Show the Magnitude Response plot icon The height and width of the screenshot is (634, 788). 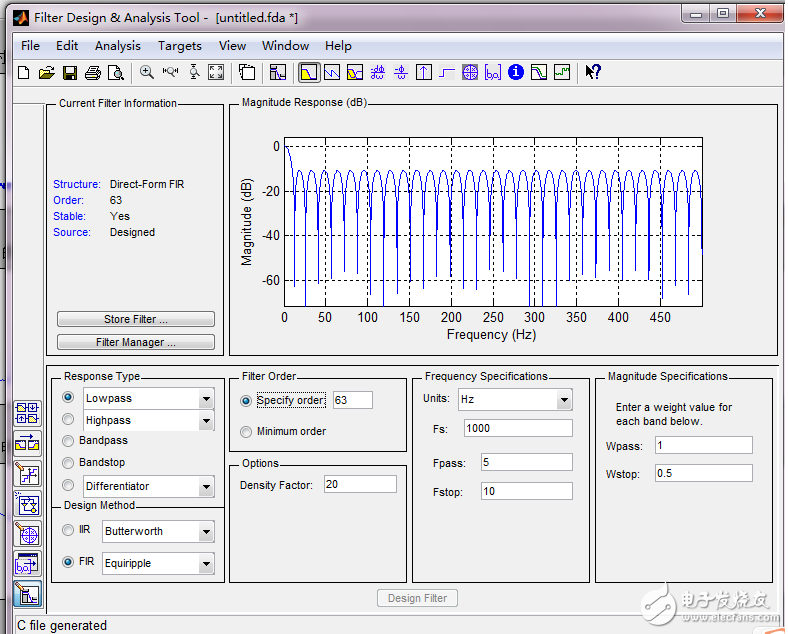coord(308,72)
